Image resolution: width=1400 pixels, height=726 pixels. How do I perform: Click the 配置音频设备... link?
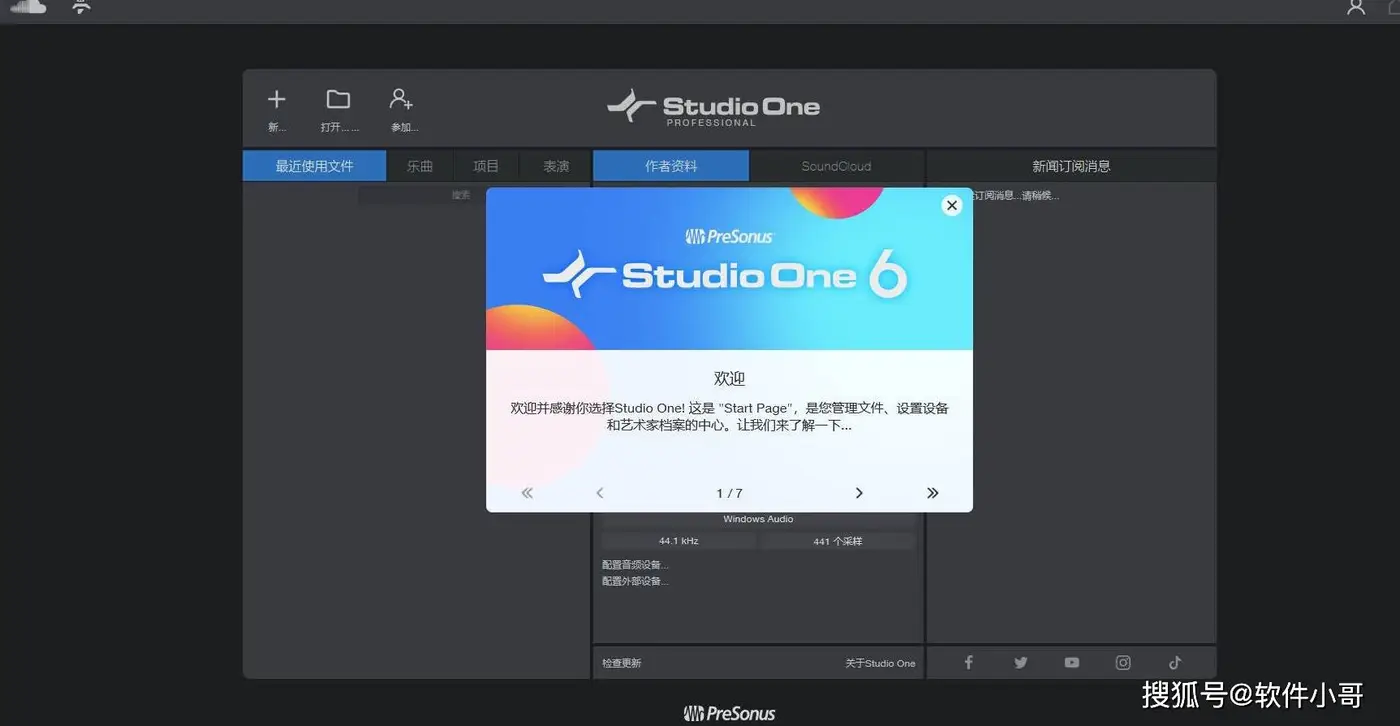click(x=635, y=565)
